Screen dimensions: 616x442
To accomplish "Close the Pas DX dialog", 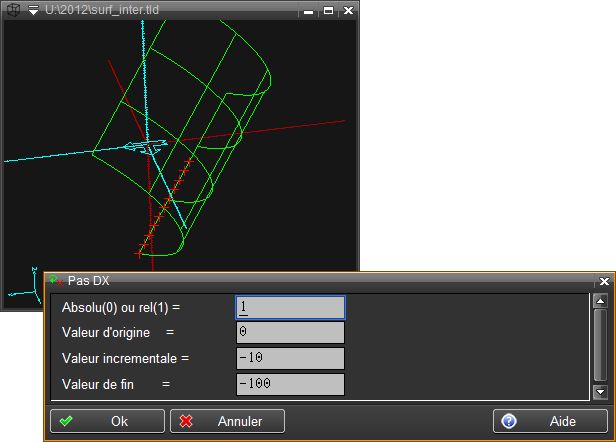I will pyautogui.click(x=603, y=282).
